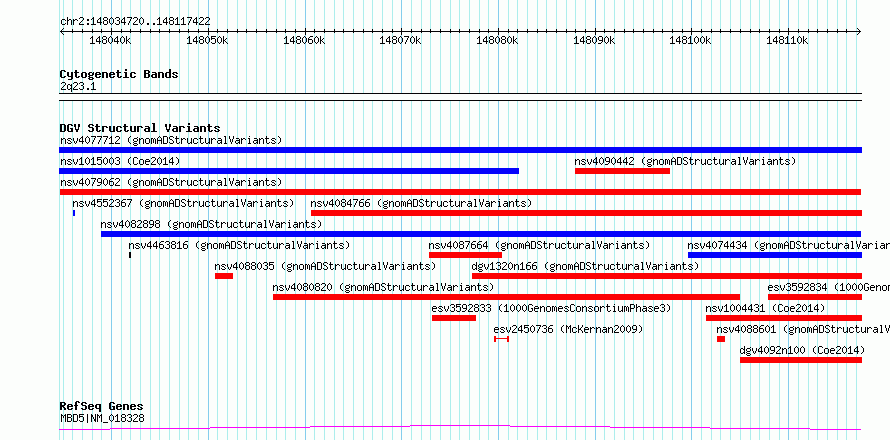Open esv3592833 (1000GenomesConsortiumPhase3) label

coord(551,308)
